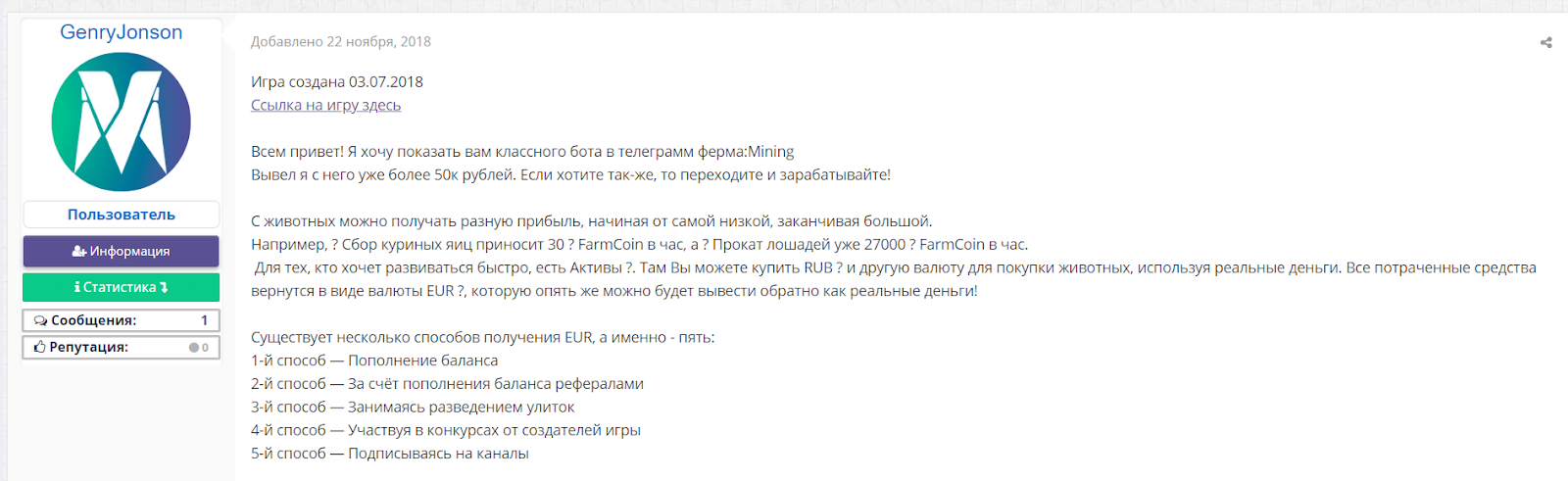
Task: Click the grey reputation circle indicator
Action: coord(194,348)
